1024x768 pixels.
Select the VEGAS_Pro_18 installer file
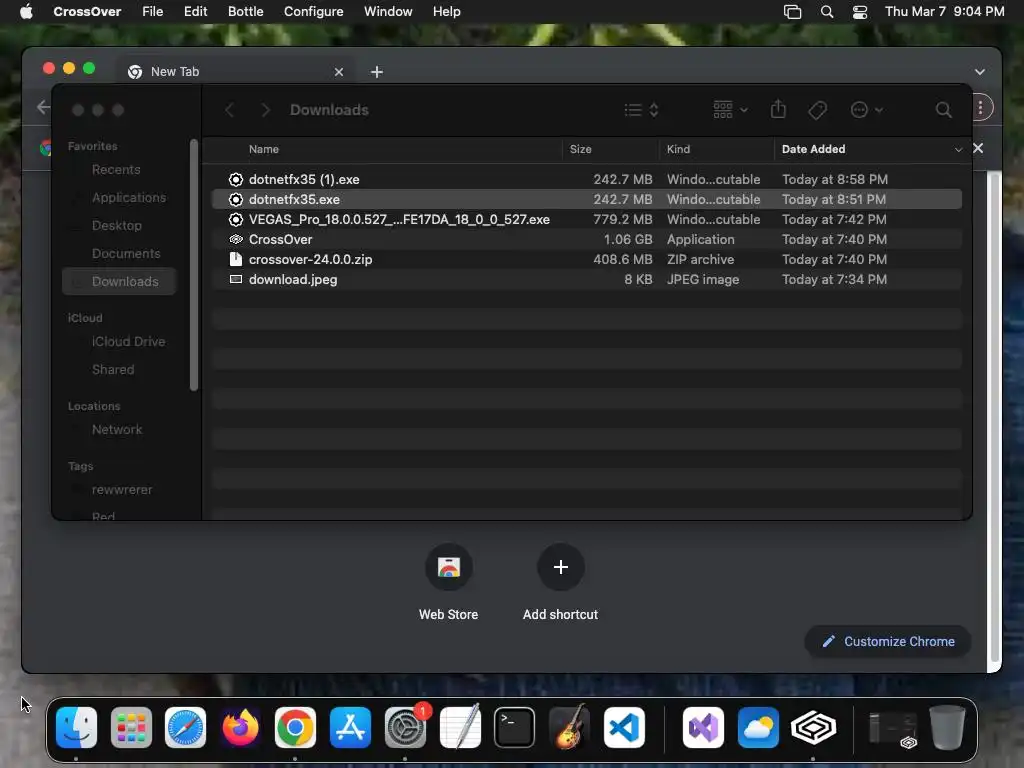586,219
